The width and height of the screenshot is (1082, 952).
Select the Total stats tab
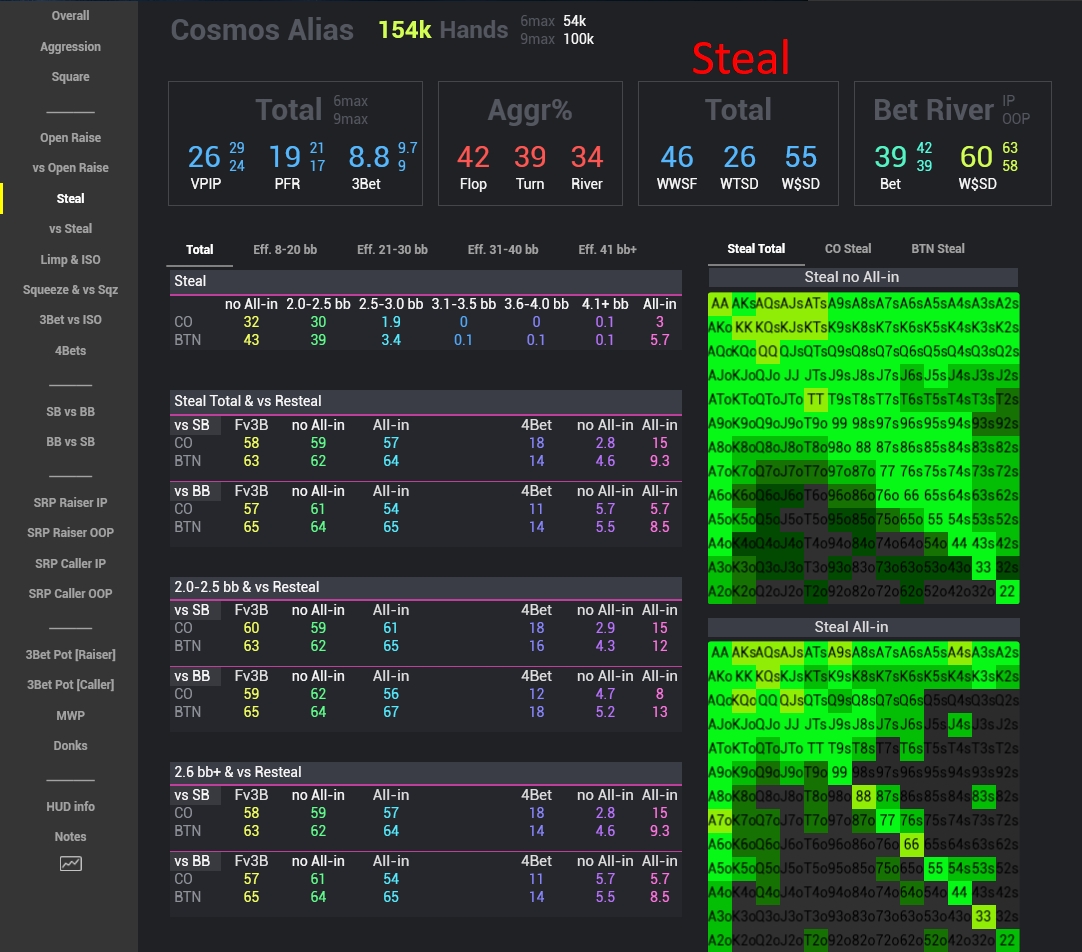199,249
